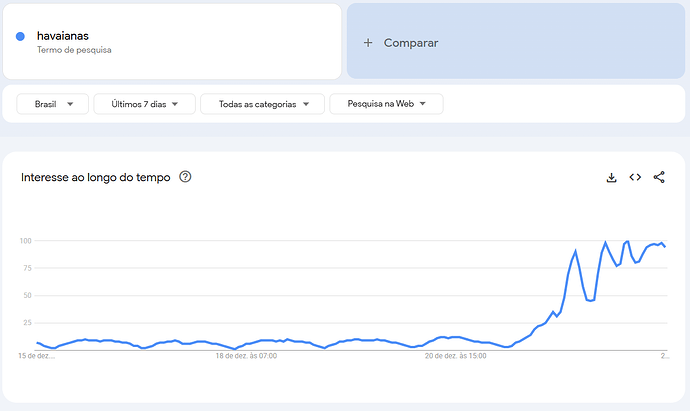Expand the Todas as categorias dropdown
This screenshot has height=411, width=690.
click(263, 104)
